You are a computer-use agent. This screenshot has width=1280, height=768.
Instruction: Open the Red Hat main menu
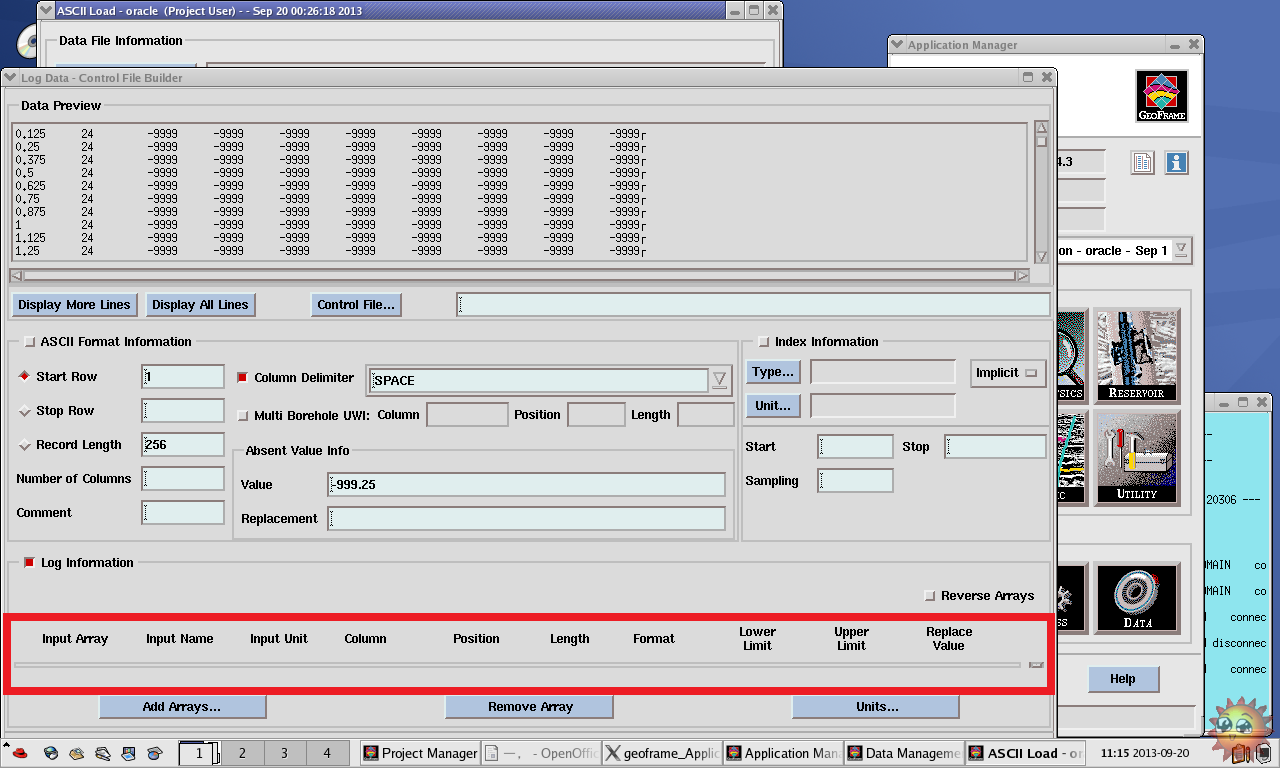(19, 753)
